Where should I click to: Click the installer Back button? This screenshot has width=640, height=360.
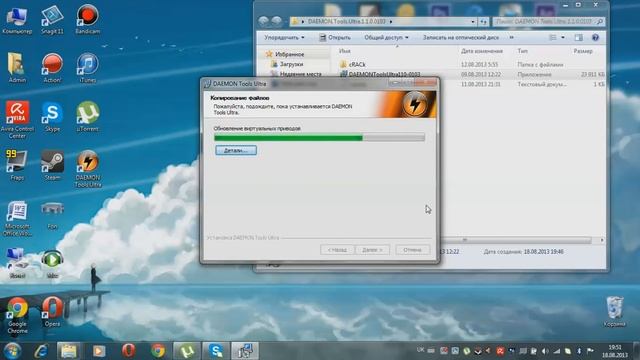pyautogui.click(x=337, y=249)
